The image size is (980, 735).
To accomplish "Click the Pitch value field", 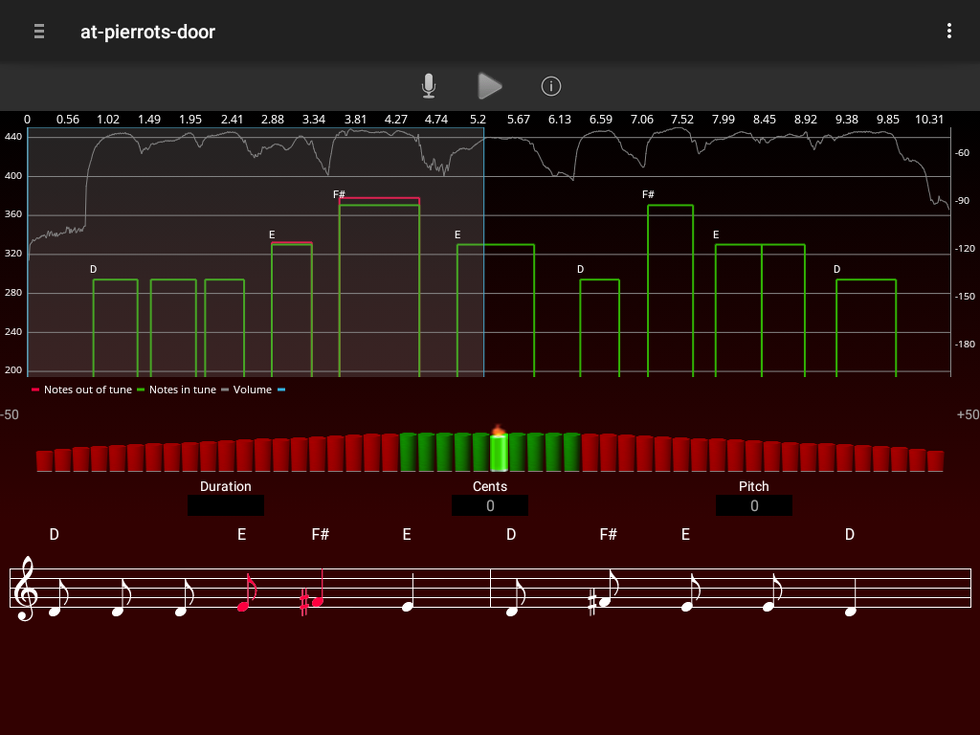I will (754, 506).
